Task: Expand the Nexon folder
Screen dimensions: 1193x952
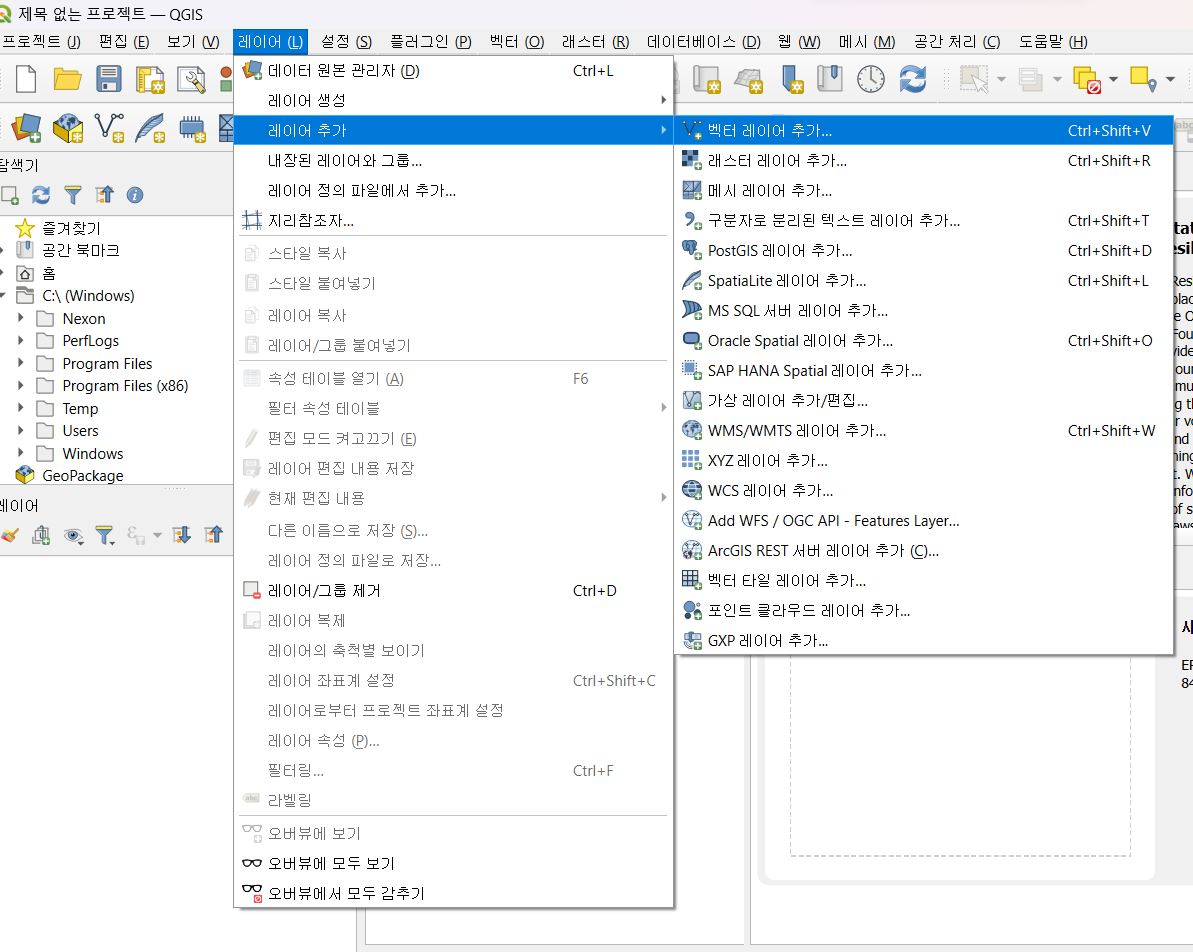Action: [21, 318]
